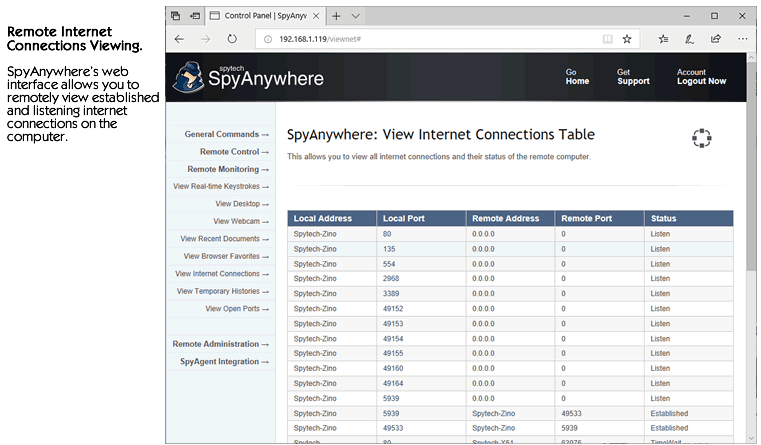Click the browser back arrow
This screenshot has height=445, width=761.
click(179, 39)
